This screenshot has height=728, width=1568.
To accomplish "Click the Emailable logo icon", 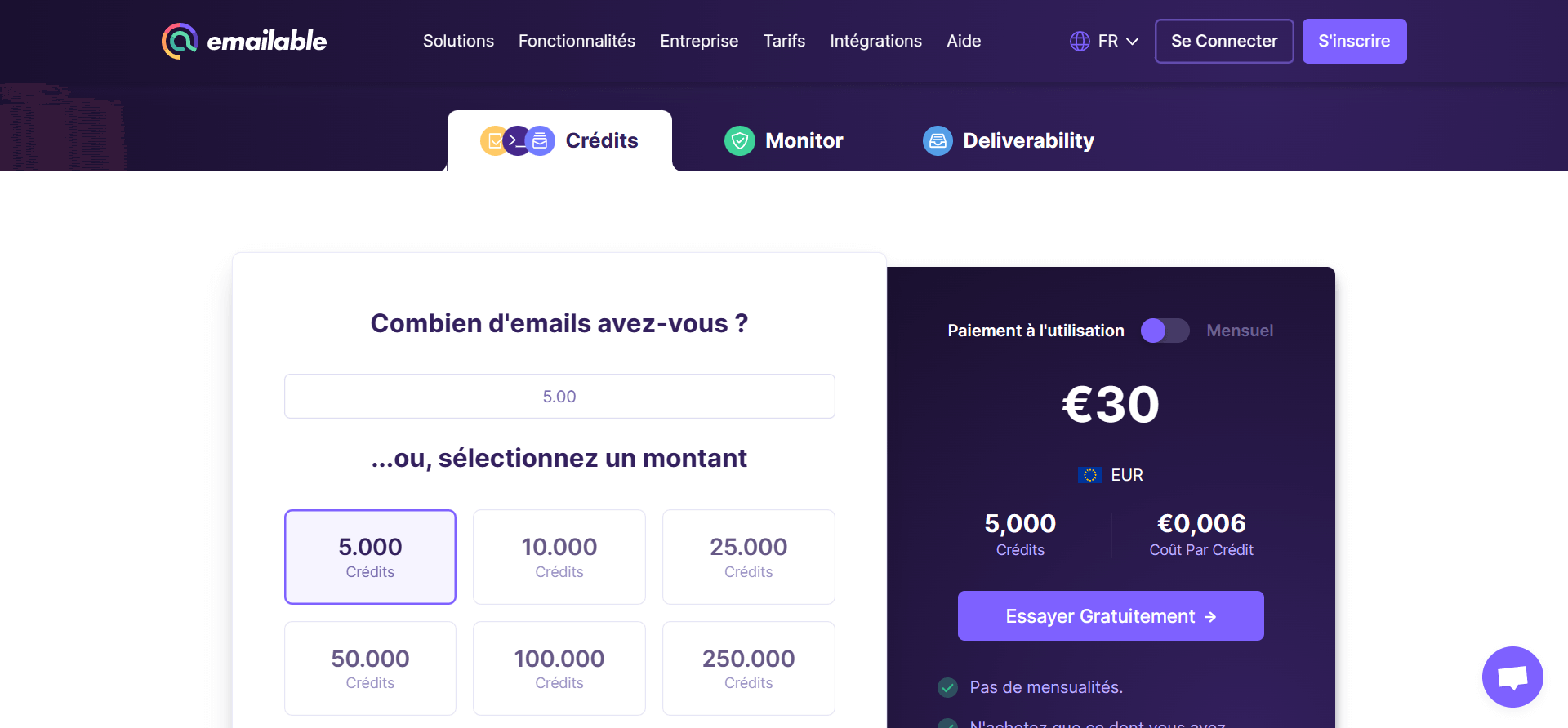I will tap(180, 41).
